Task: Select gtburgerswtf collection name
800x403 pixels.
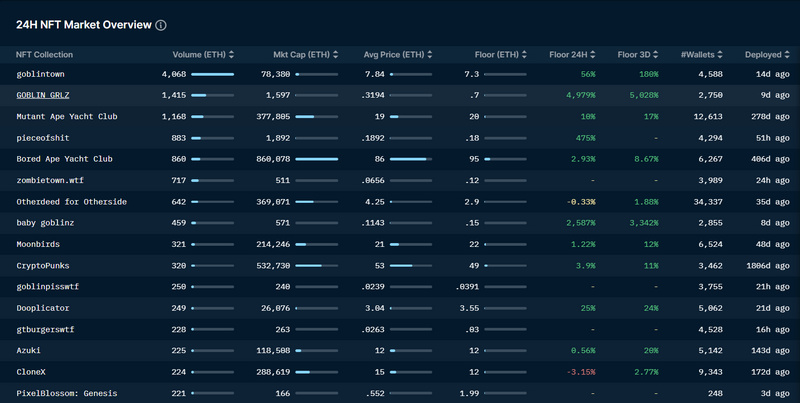Action: (x=45, y=330)
